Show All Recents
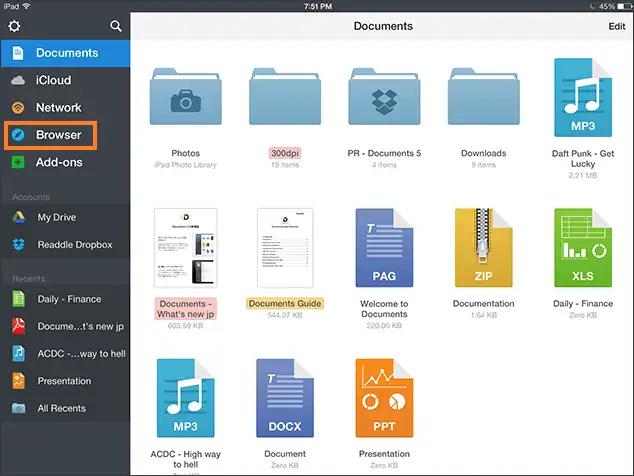 click(65, 408)
